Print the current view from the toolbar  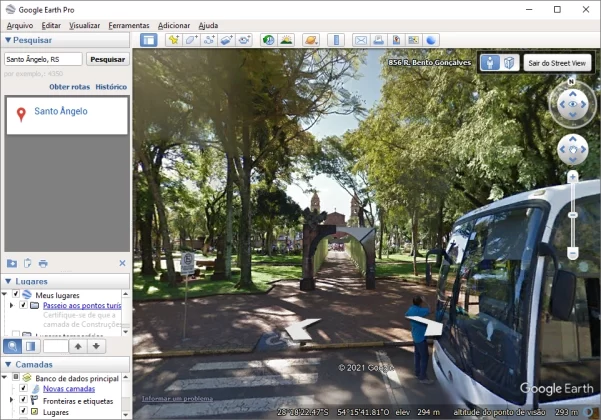click(x=379, y=40)
